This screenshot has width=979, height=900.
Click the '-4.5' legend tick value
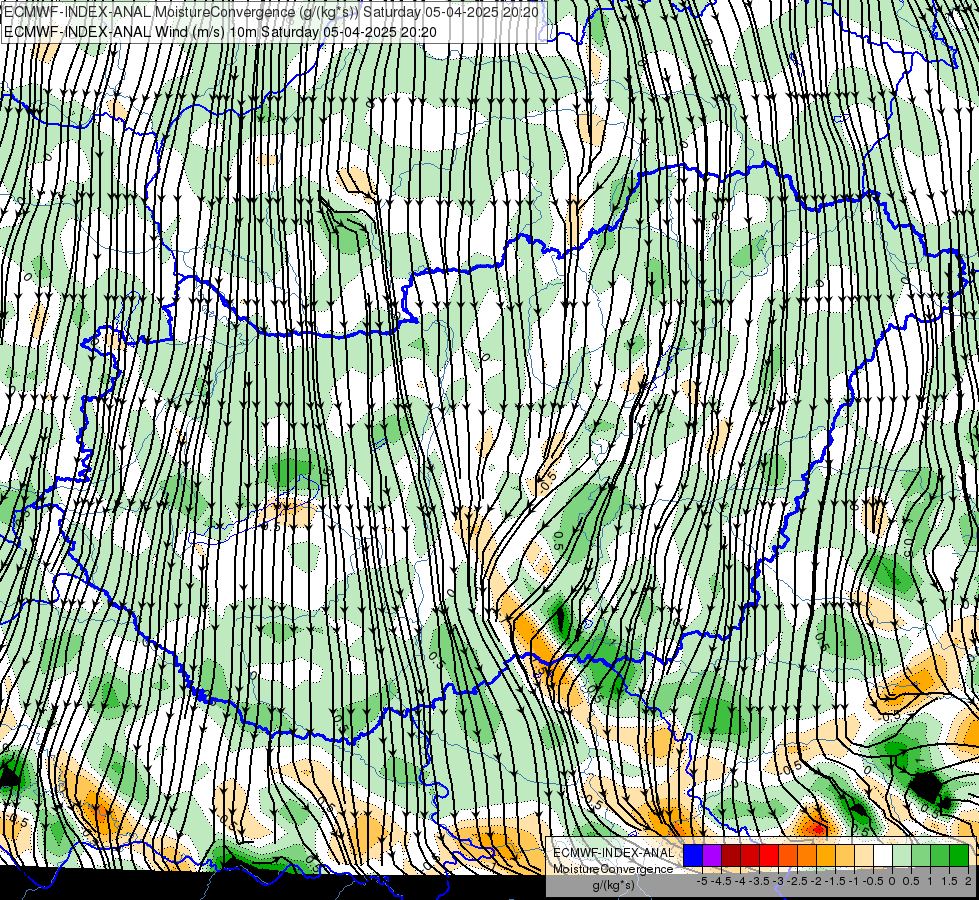721,881
